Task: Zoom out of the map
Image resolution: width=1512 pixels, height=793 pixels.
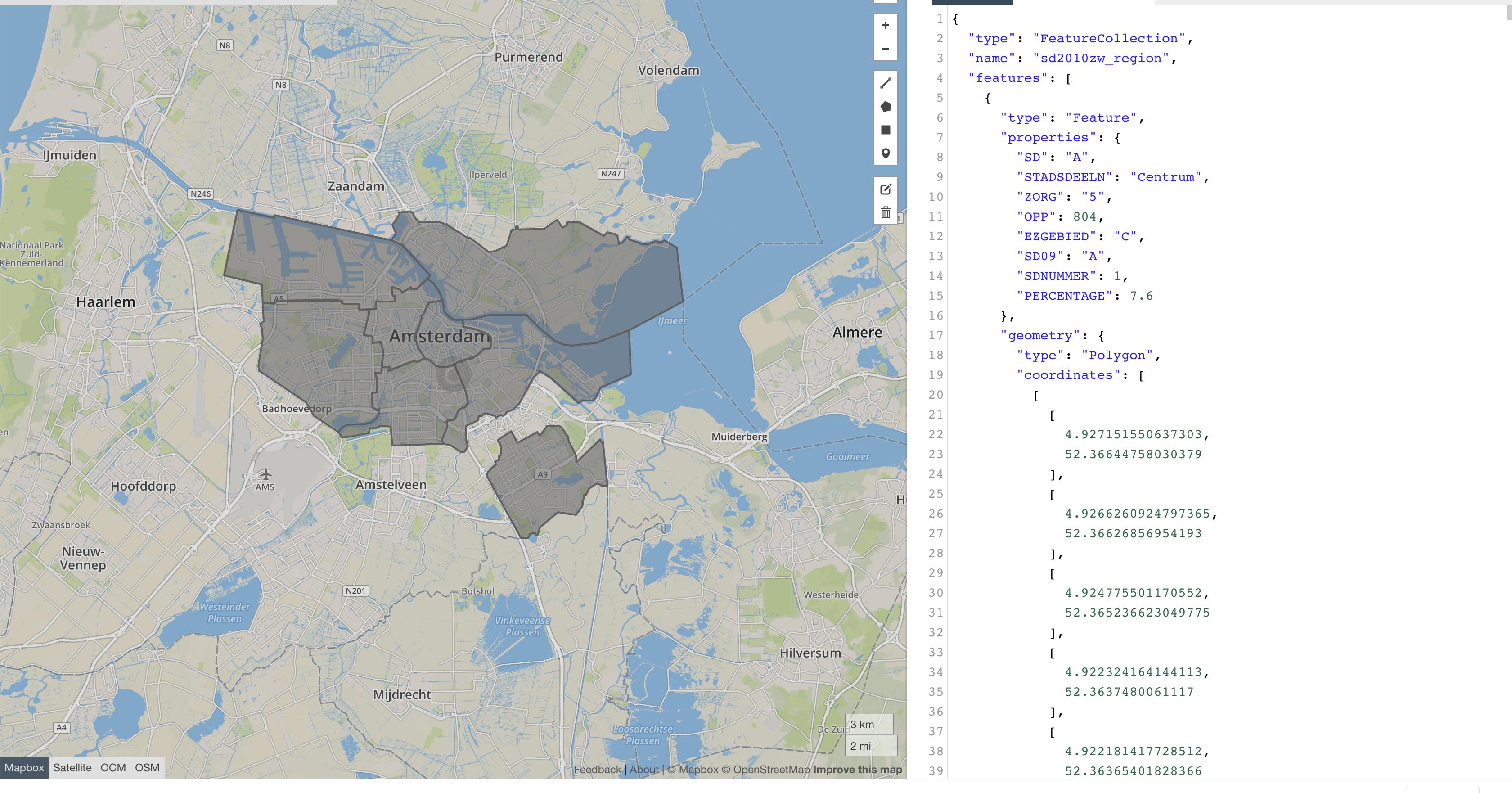Action: (885, 49)
